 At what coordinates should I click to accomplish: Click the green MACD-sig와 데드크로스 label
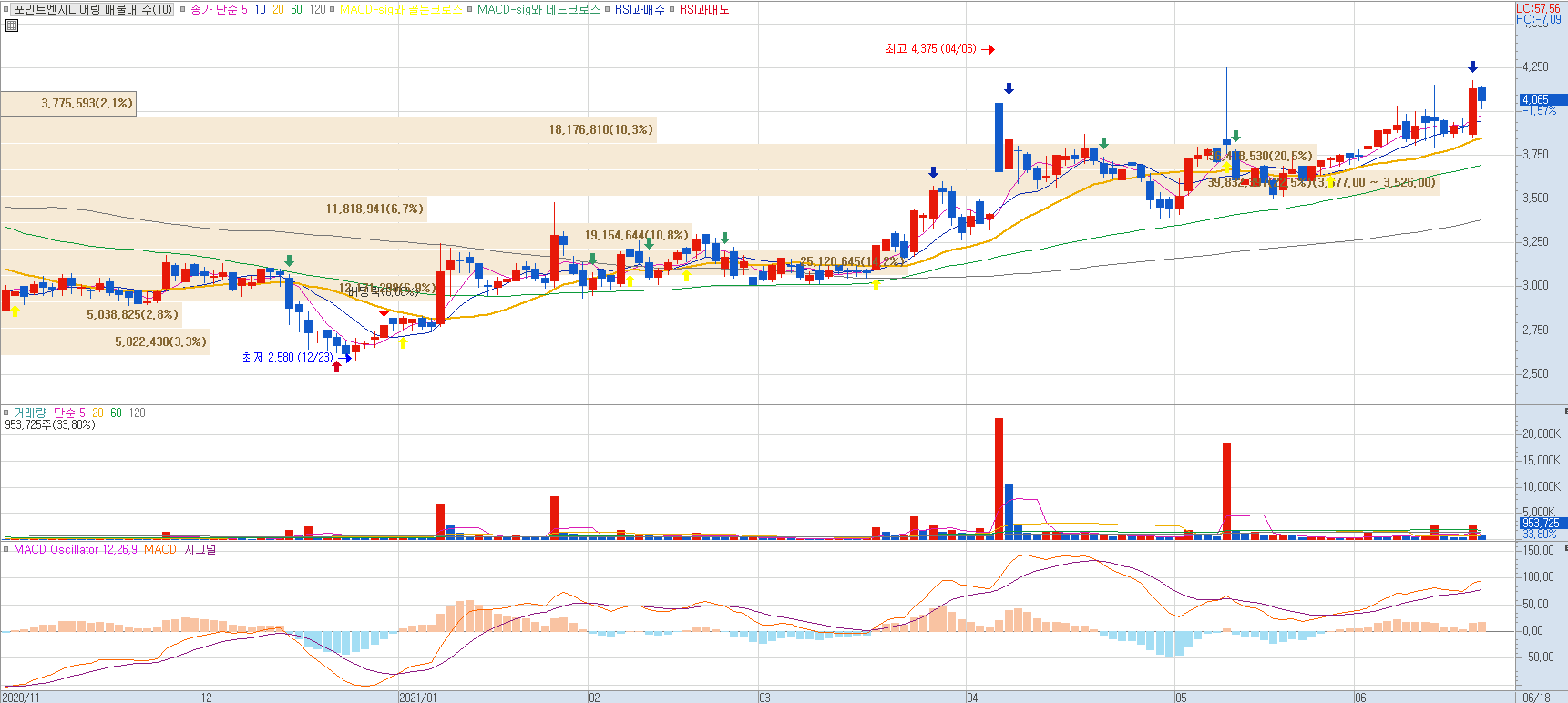(538, 9)
